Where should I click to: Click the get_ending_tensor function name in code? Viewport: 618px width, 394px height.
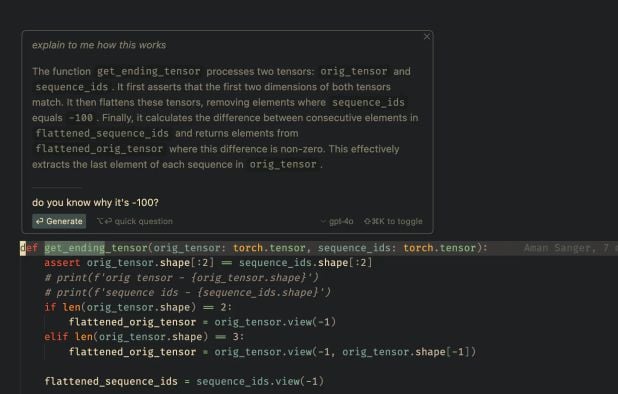[96, 248]
